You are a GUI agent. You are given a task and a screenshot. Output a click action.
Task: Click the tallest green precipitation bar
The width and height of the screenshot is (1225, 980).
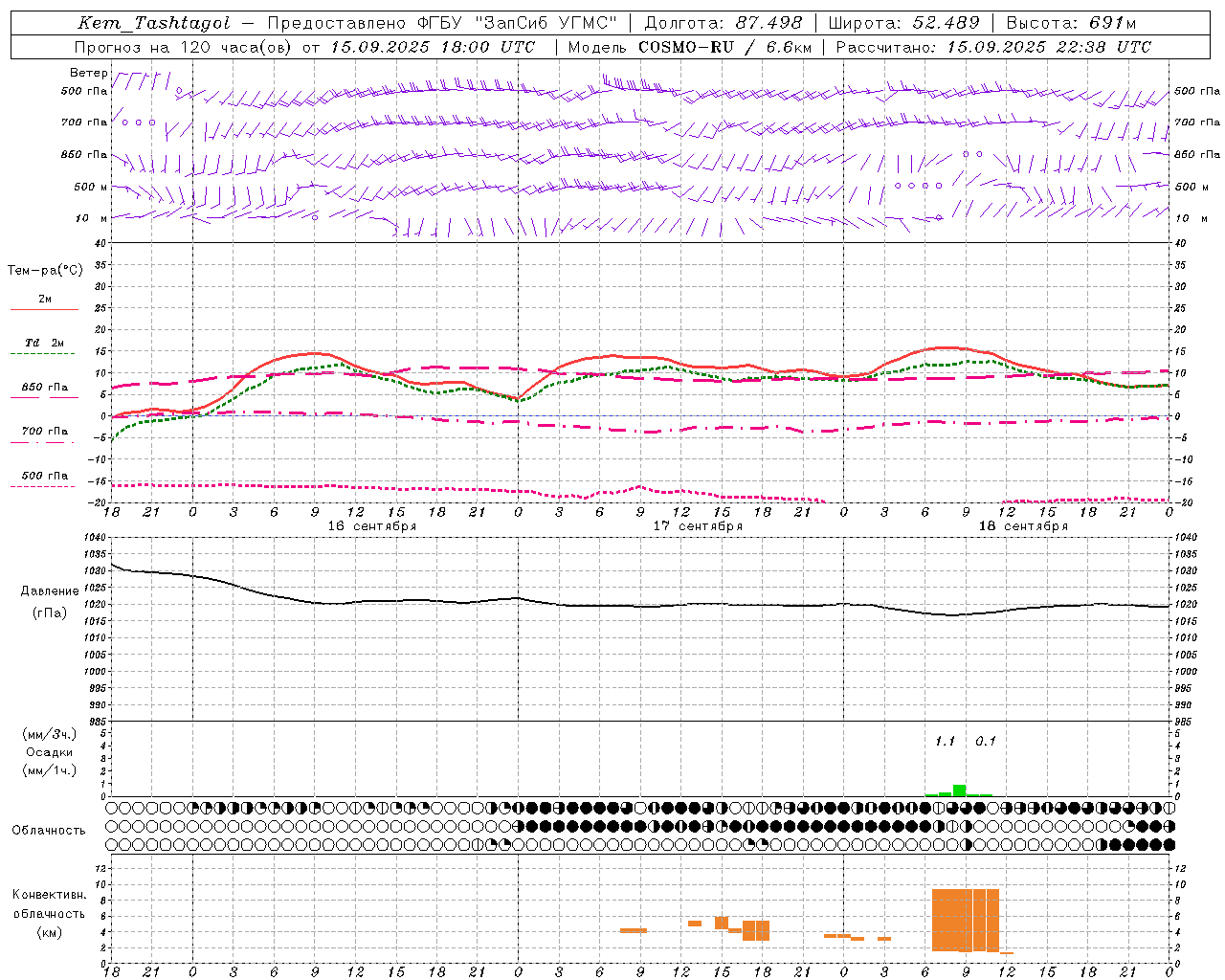coord(959,791)
